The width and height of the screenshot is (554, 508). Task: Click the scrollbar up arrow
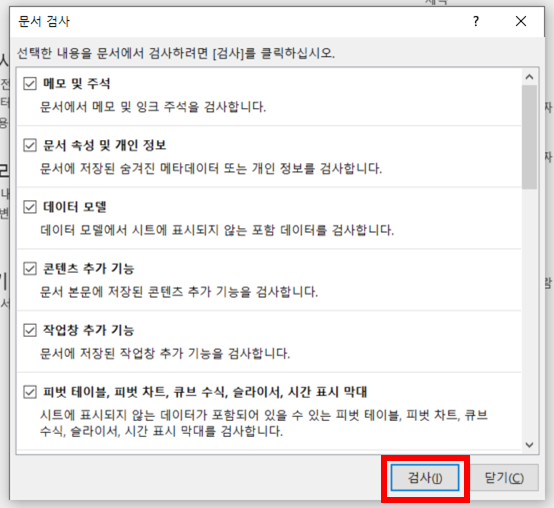529,77
